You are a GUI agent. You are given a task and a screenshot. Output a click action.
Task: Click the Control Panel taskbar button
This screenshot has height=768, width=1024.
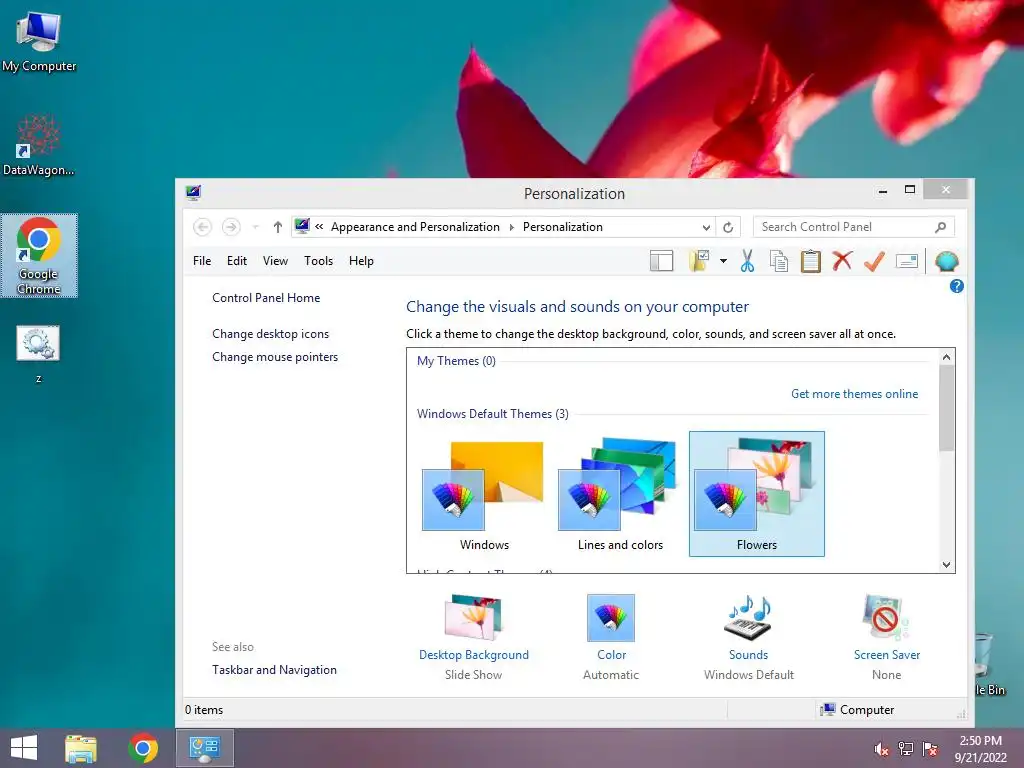point(204,748)
